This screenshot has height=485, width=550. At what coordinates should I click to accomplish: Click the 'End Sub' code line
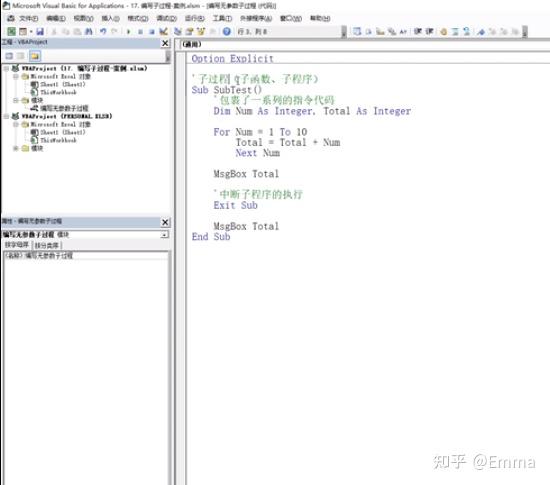tap(211, 237)
